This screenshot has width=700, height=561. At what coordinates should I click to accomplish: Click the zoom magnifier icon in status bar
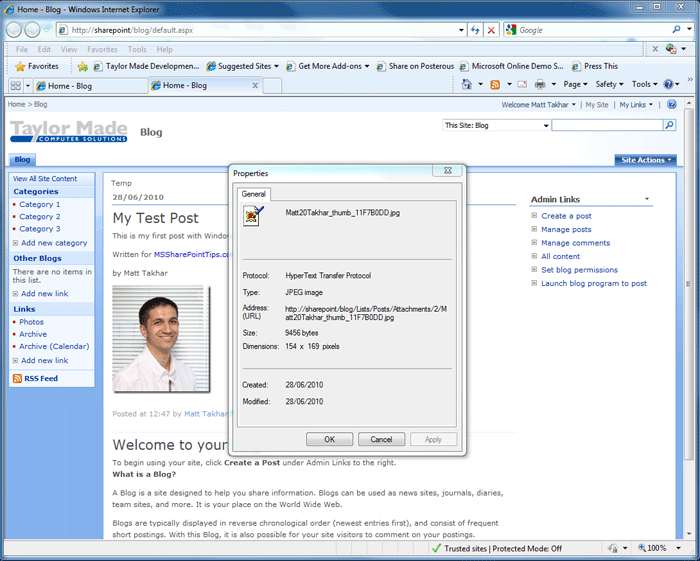(642, 548)
